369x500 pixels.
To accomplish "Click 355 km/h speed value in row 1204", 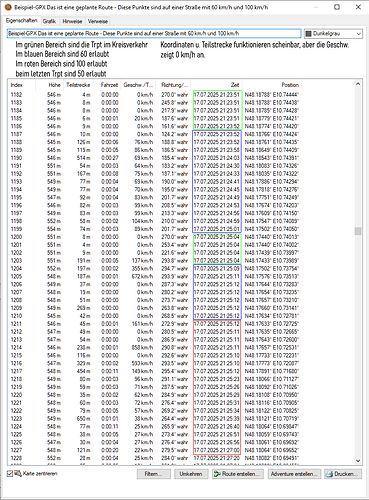I will (x=142, y=268).
